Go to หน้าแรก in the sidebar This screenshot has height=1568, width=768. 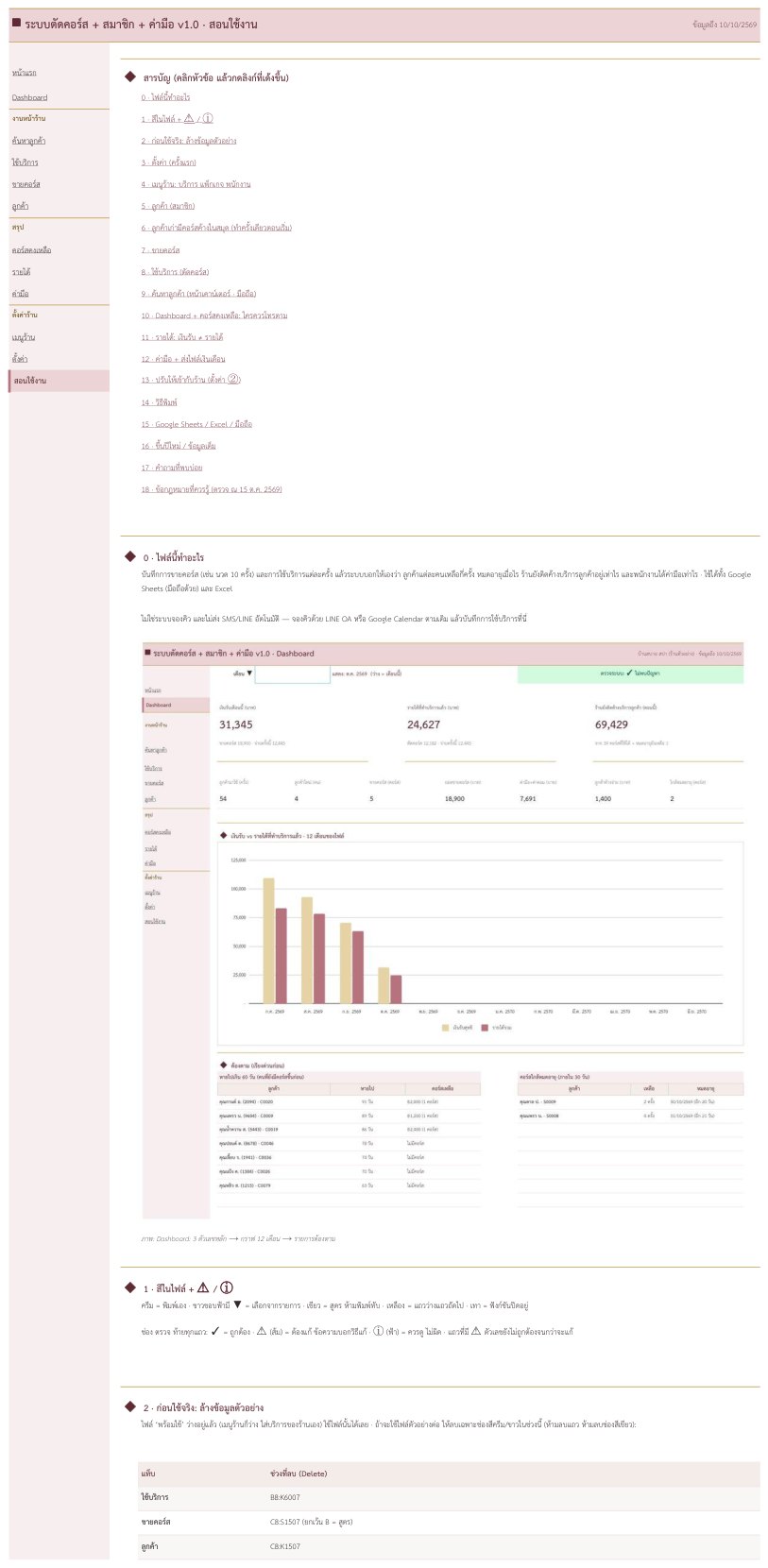click(25, 73)
